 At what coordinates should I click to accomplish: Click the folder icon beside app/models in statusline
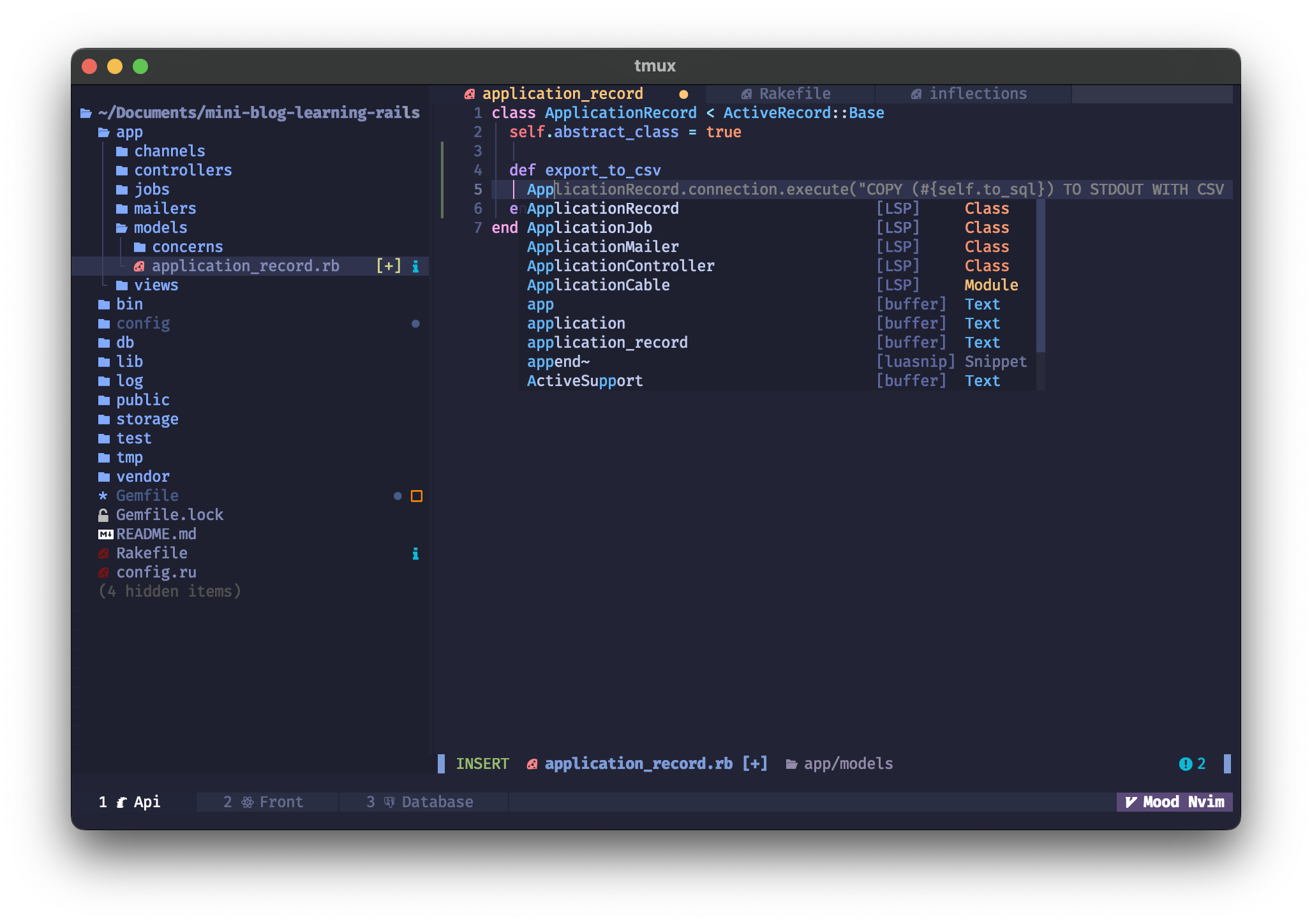791,764
